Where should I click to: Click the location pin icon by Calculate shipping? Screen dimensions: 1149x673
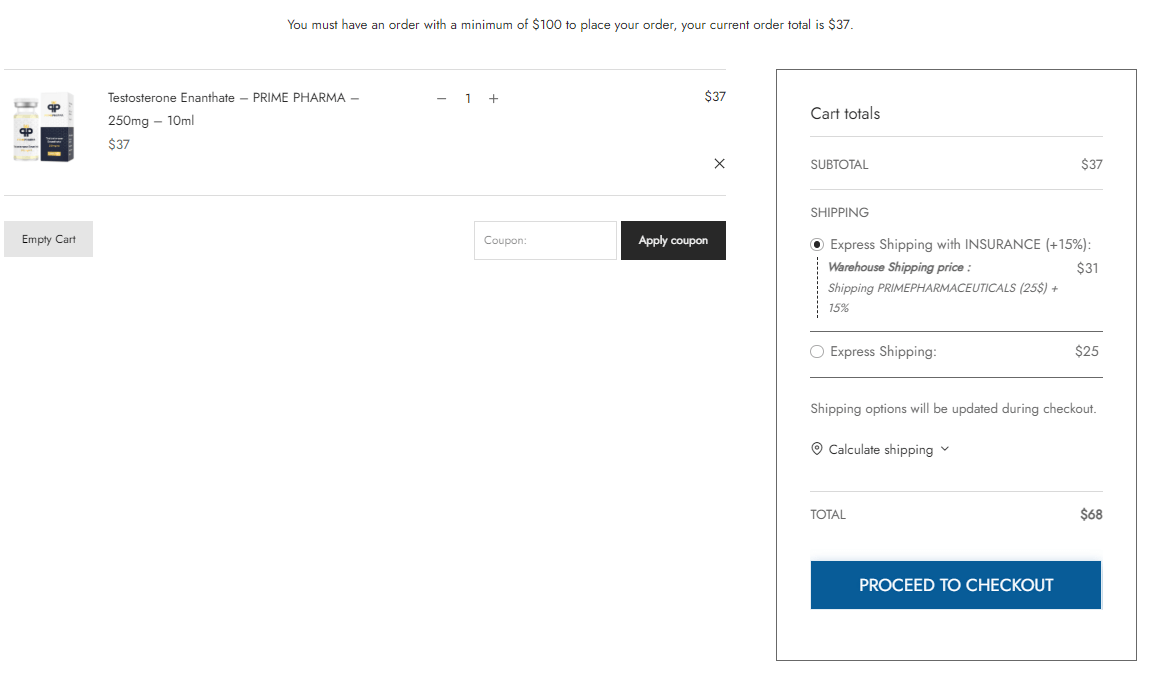click(816, 449)
